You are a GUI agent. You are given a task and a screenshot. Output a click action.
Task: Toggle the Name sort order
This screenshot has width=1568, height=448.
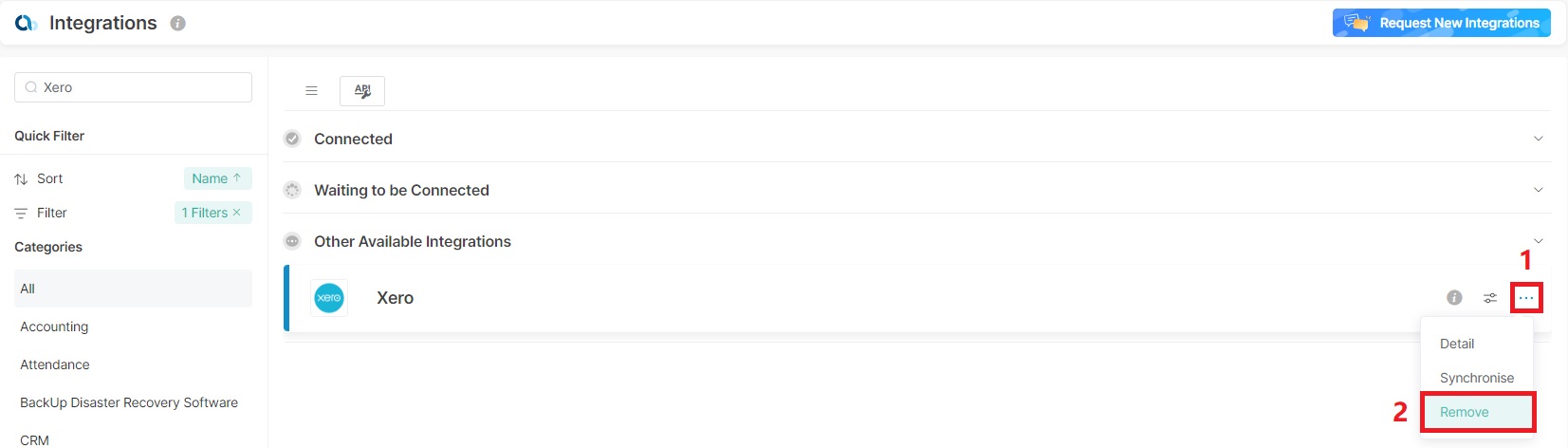pos(217,178)
